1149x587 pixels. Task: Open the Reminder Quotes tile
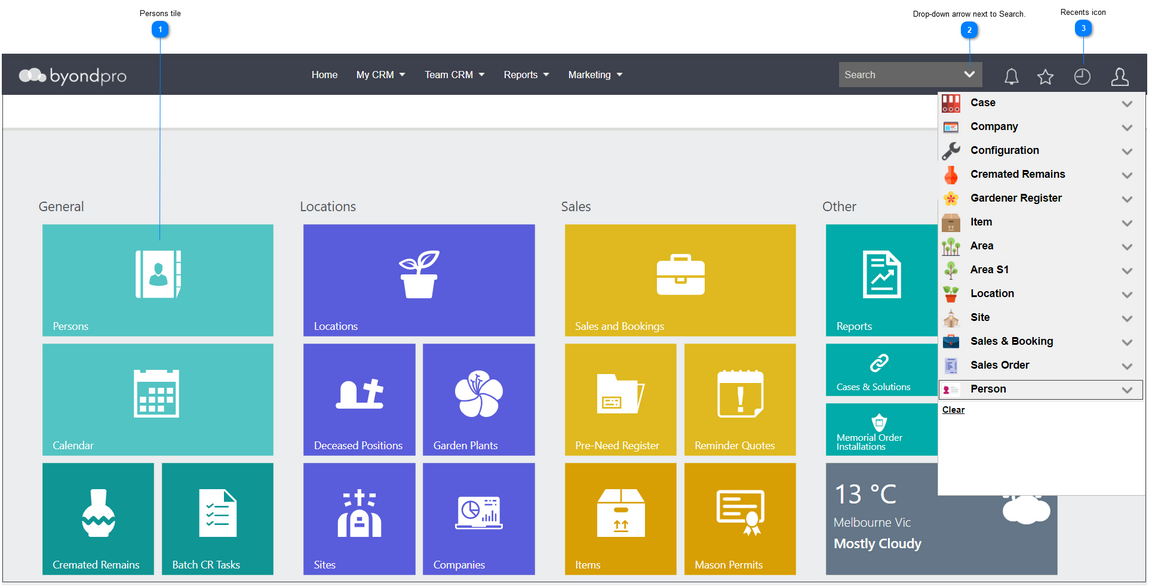[740, 399]
